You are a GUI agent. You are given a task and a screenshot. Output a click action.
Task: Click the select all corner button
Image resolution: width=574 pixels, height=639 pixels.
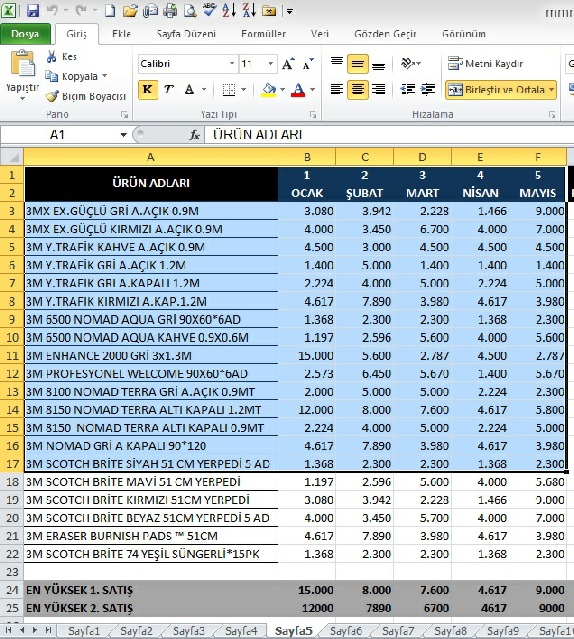click(x=12, y=157)
